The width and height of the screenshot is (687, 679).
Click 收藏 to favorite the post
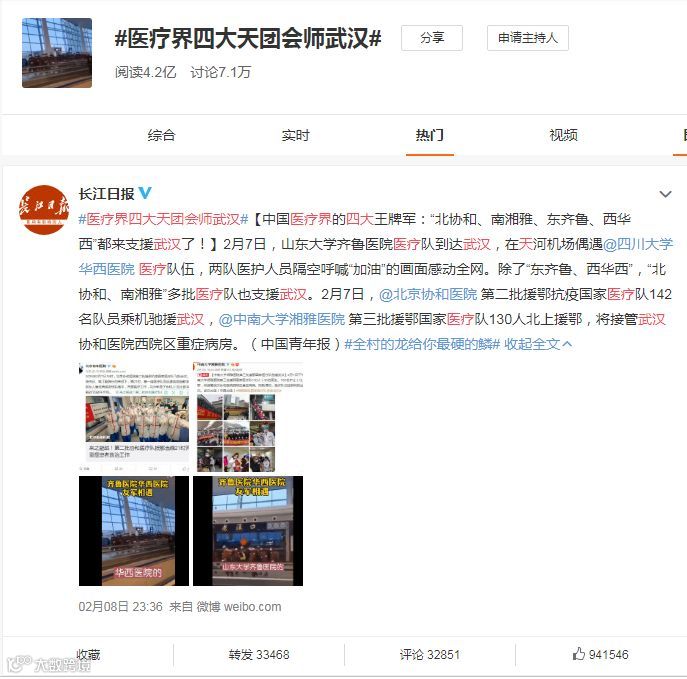[88, 655]
